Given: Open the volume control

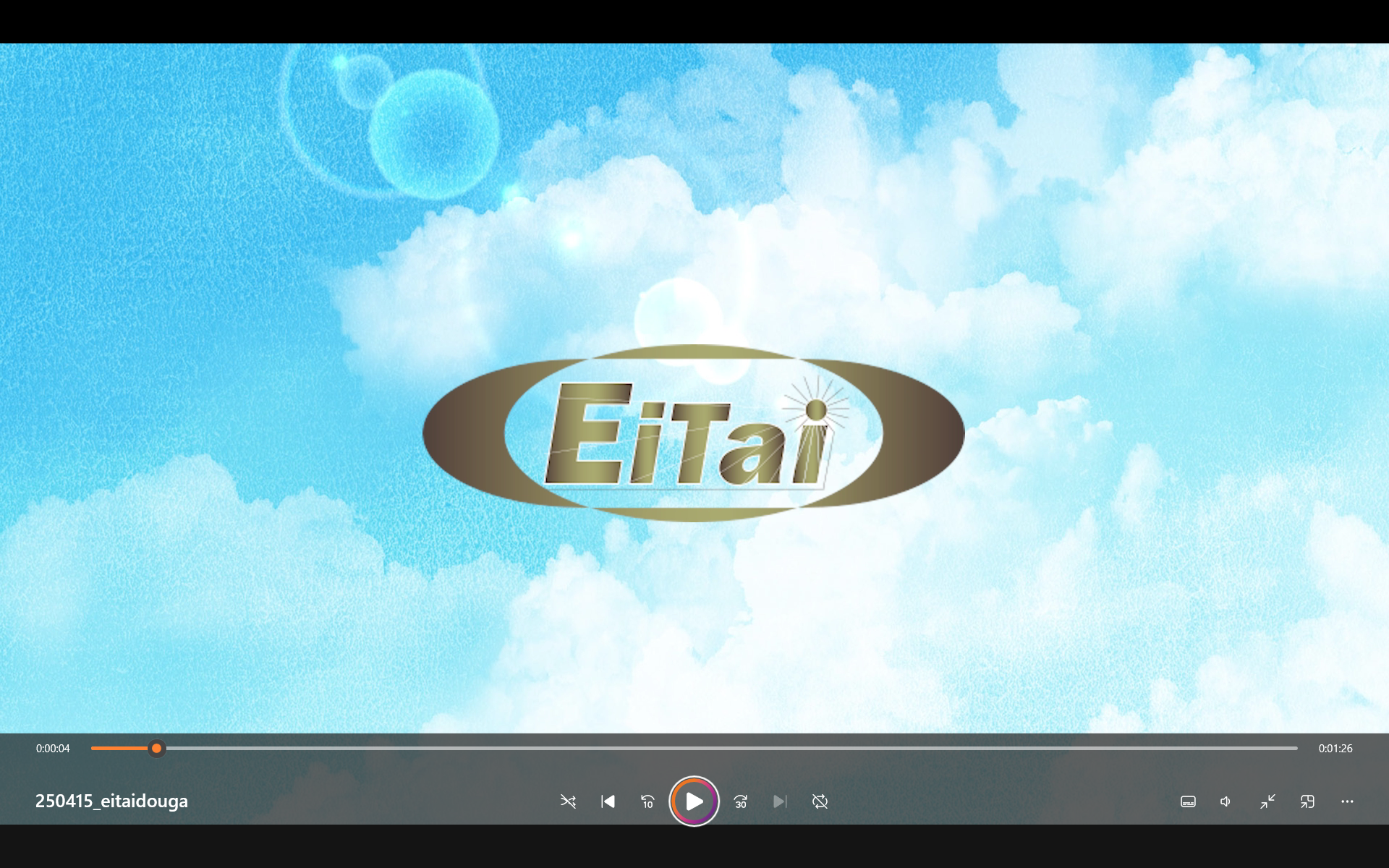Looking at the screenshot, I should pyautogui.click(x=1226, y=801).
